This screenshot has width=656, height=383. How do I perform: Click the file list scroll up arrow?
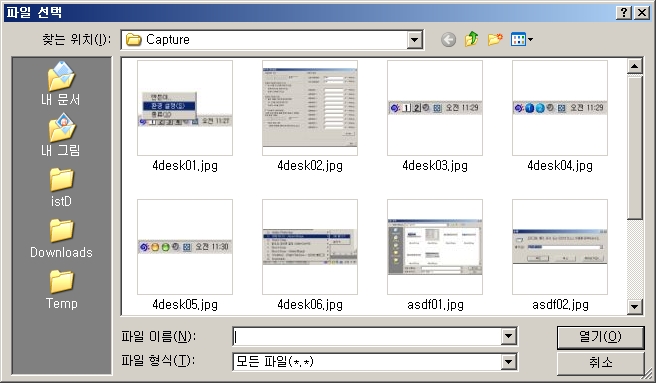click(x=634, y=66)
